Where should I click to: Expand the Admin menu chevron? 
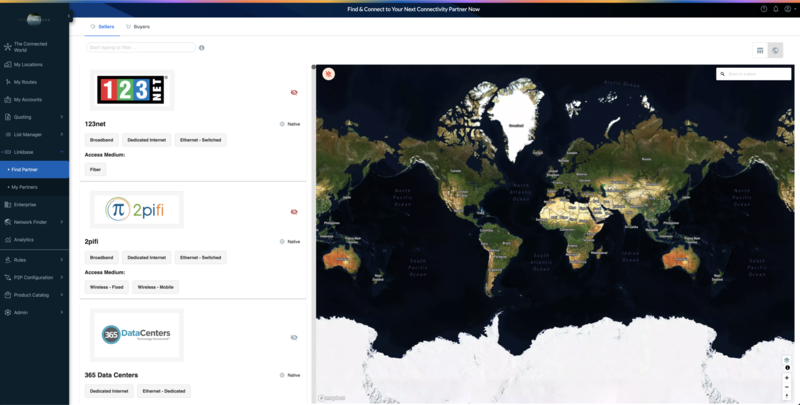click(62, 312)
